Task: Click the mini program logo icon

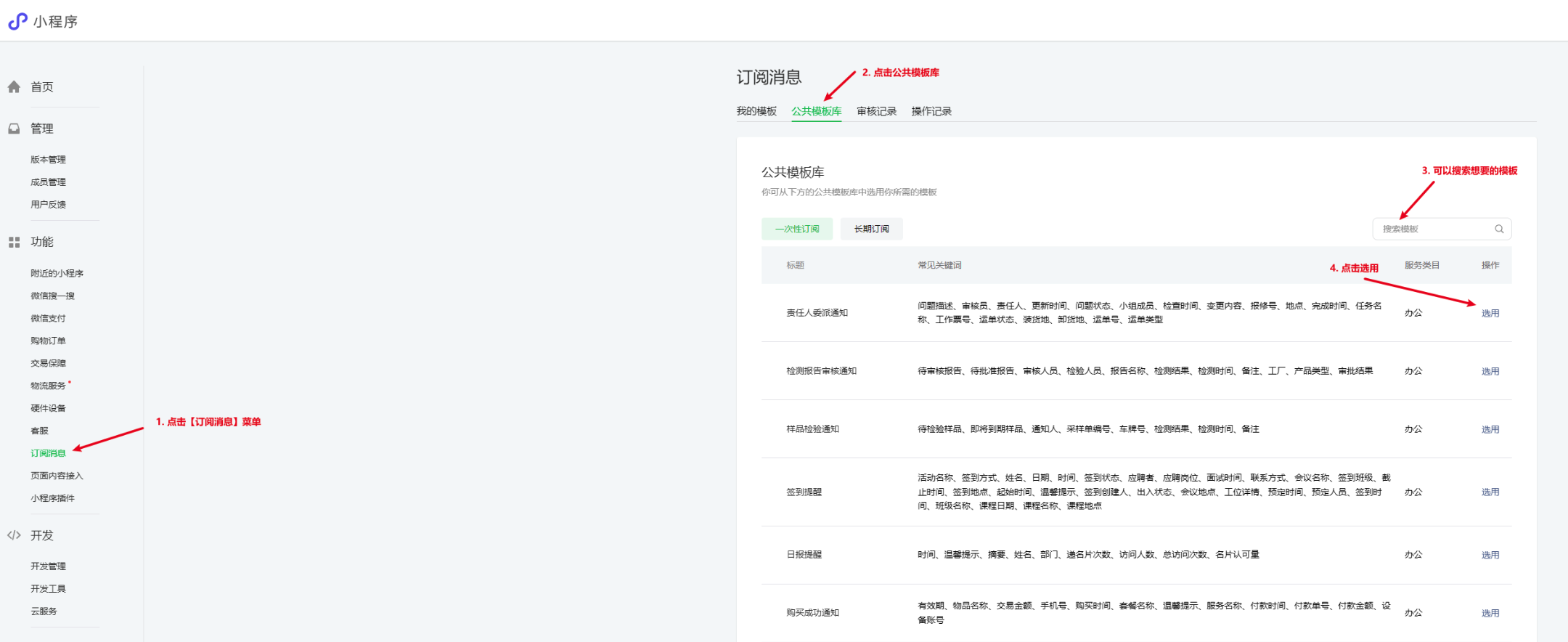Action: coord(17,21)
